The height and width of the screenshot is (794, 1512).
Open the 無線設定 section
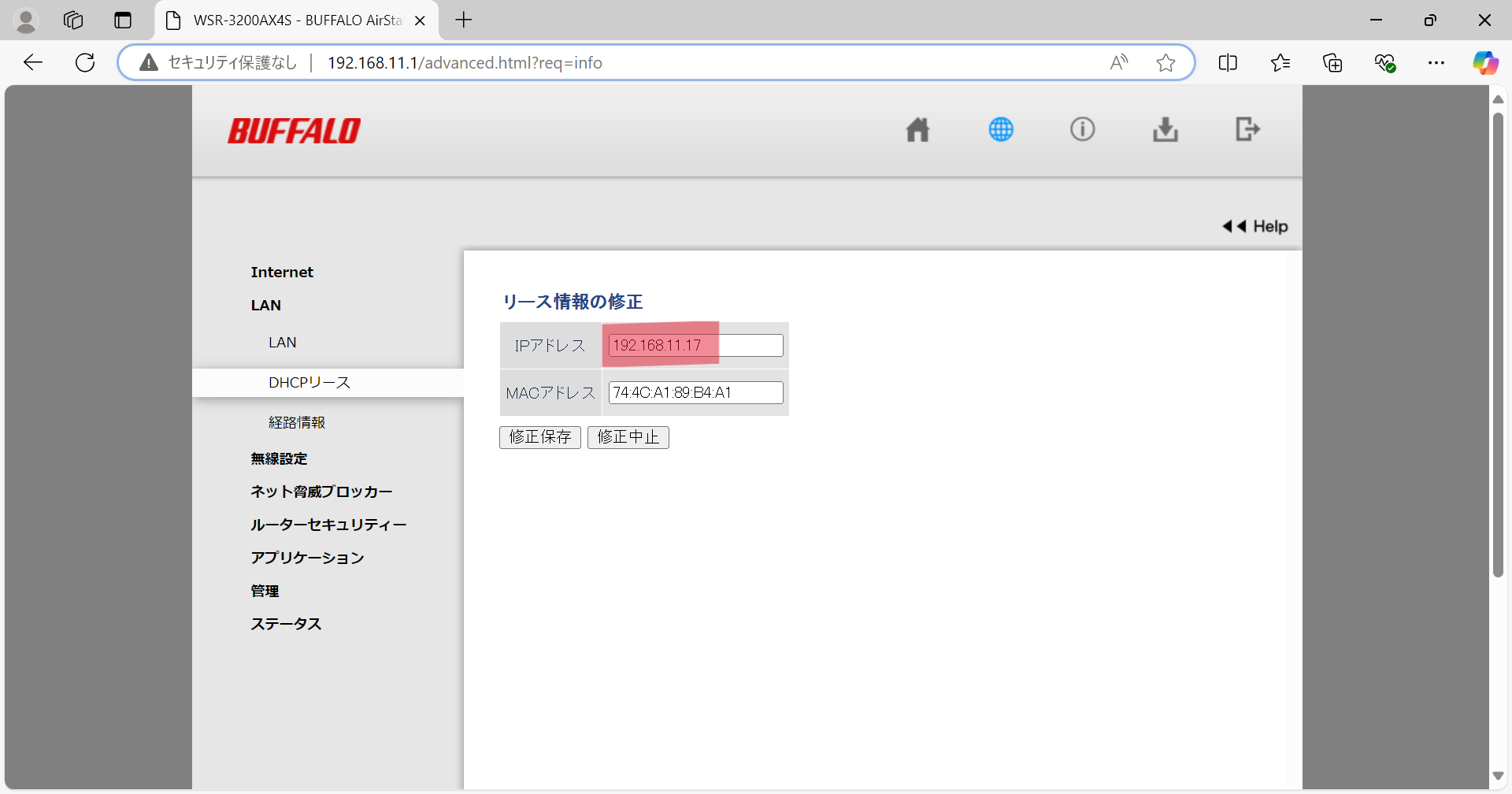tap(279, 458)
